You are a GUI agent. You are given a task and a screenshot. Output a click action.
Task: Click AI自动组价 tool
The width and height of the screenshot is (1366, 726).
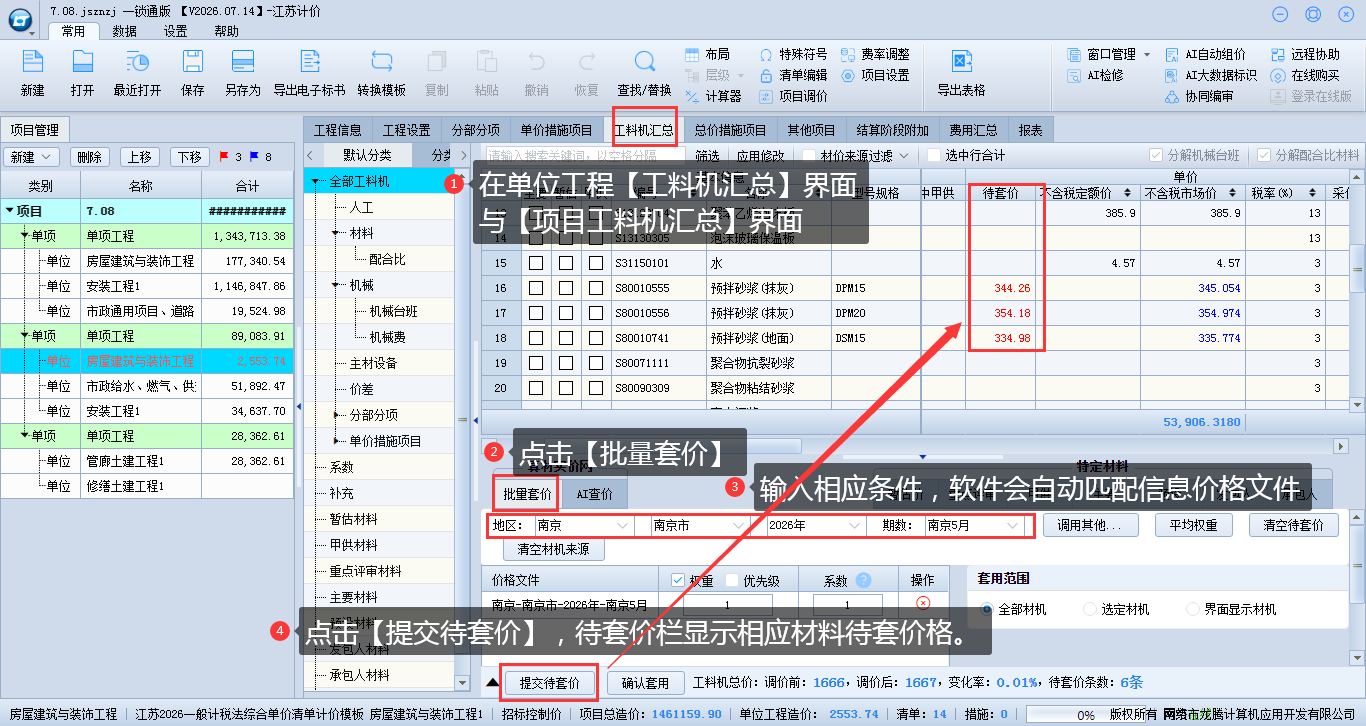click(x=1206, y=54)
